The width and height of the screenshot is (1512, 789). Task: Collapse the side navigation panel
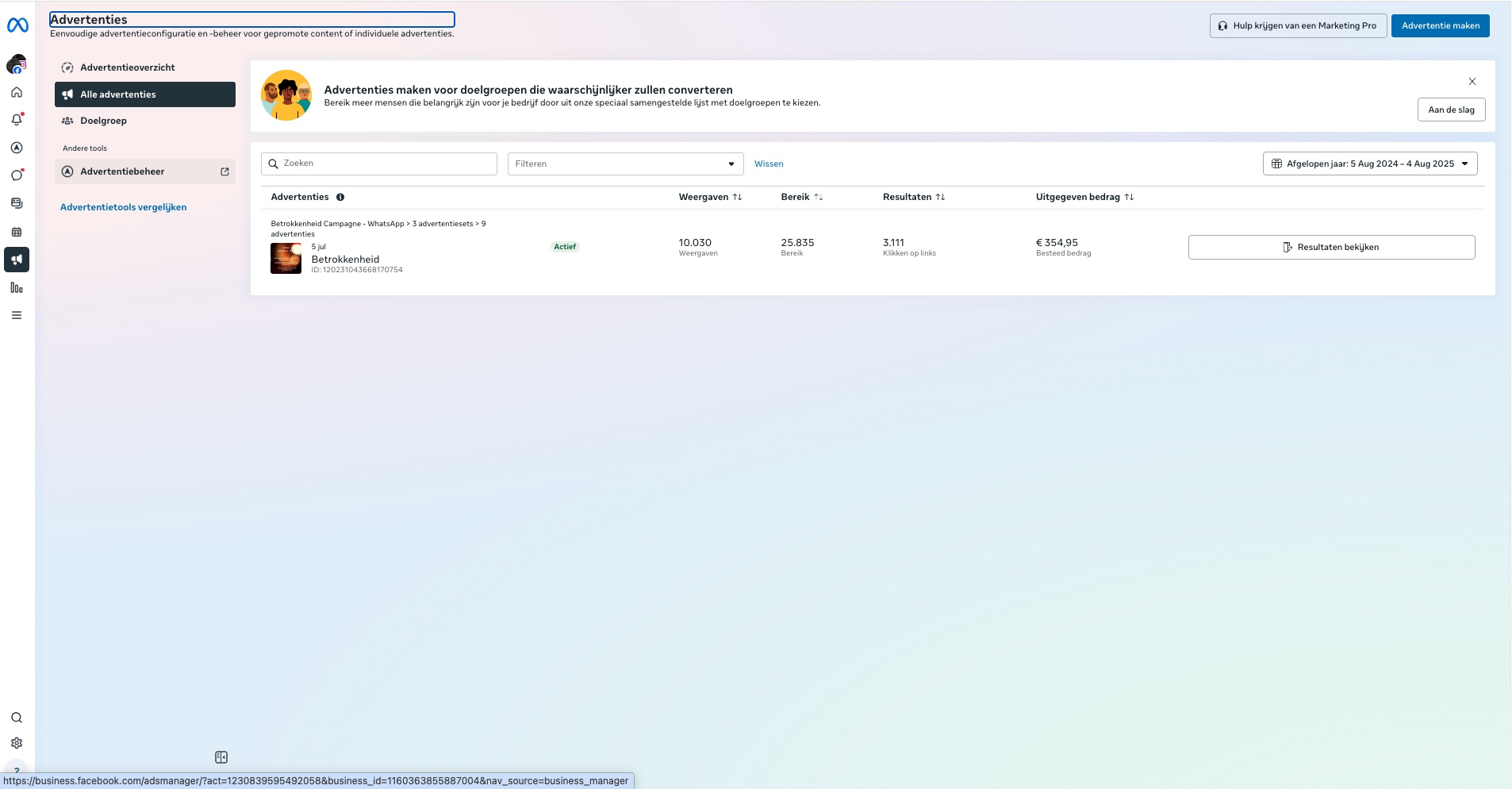[221, 757]
